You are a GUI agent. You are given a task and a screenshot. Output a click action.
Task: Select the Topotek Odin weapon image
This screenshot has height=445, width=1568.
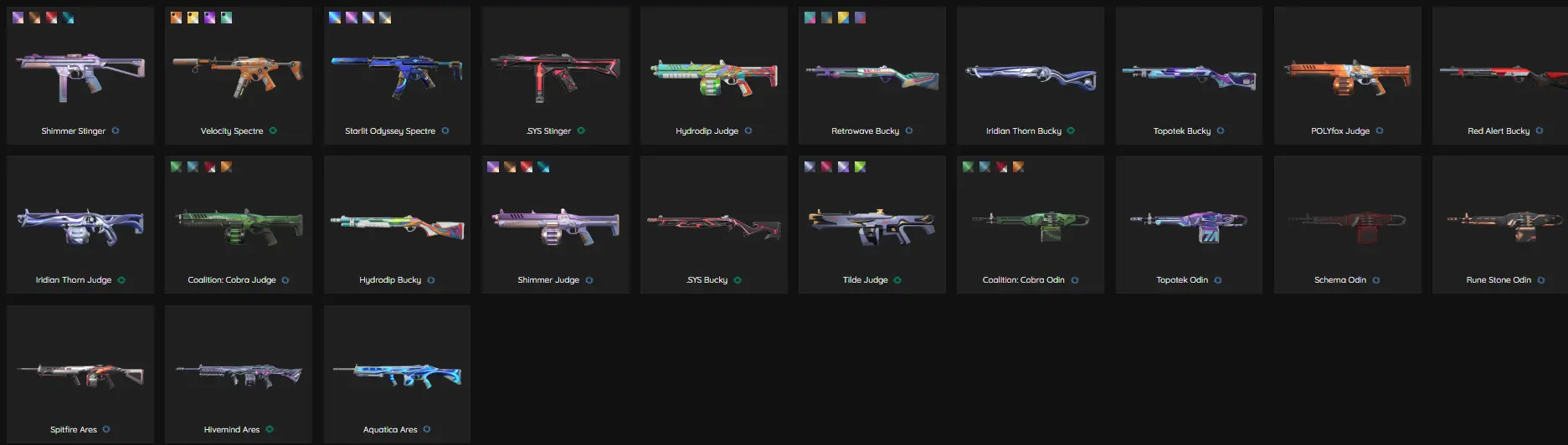(1189, 224)
